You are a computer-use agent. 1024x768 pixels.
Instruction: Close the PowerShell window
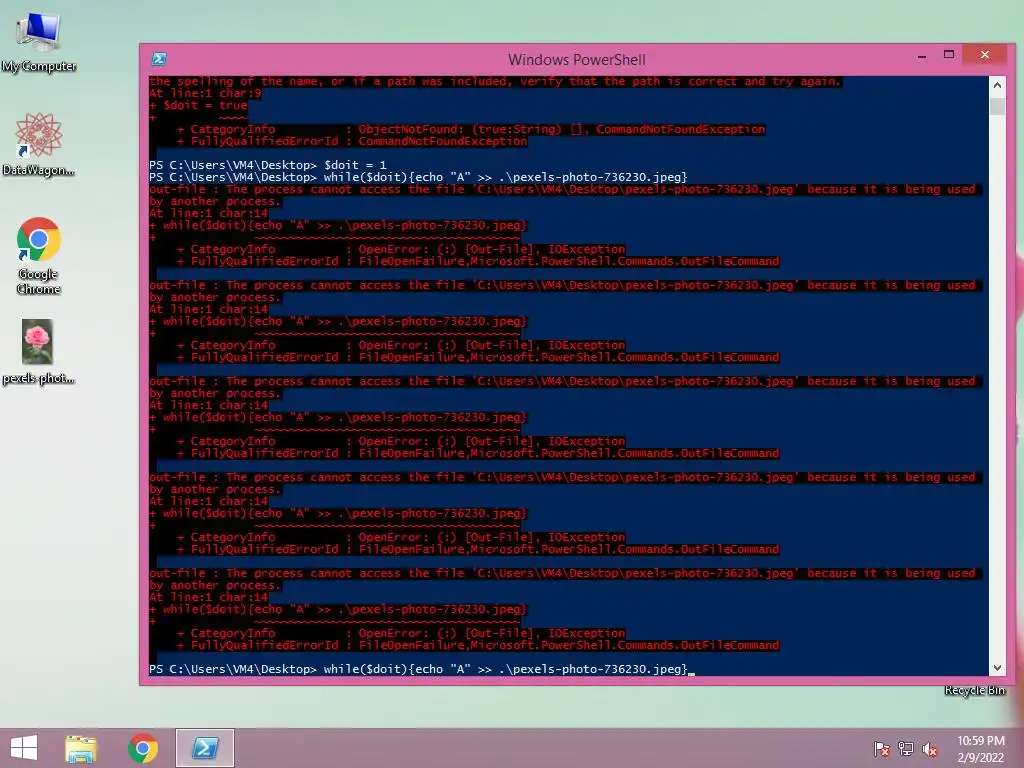(x=985, y=55)
